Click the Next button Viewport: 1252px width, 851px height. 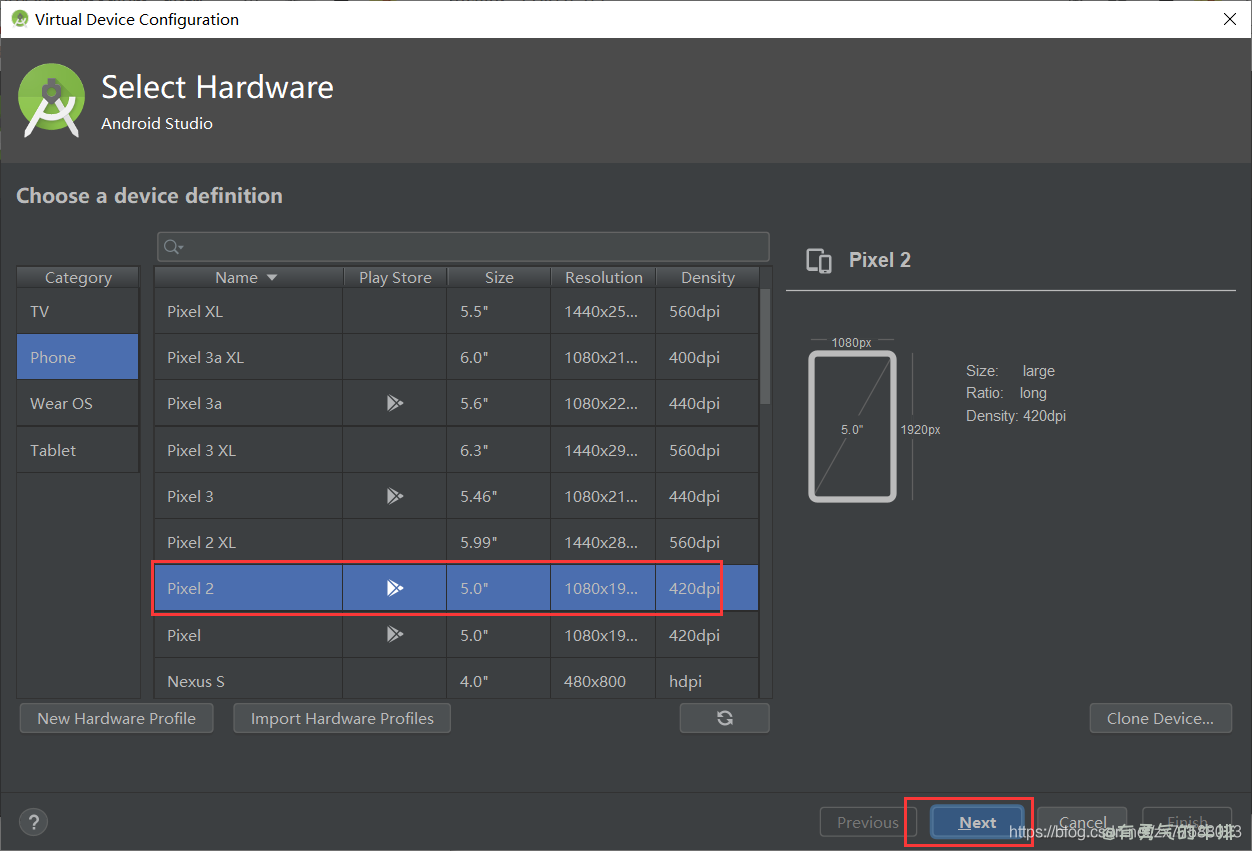tap(977, 822)
